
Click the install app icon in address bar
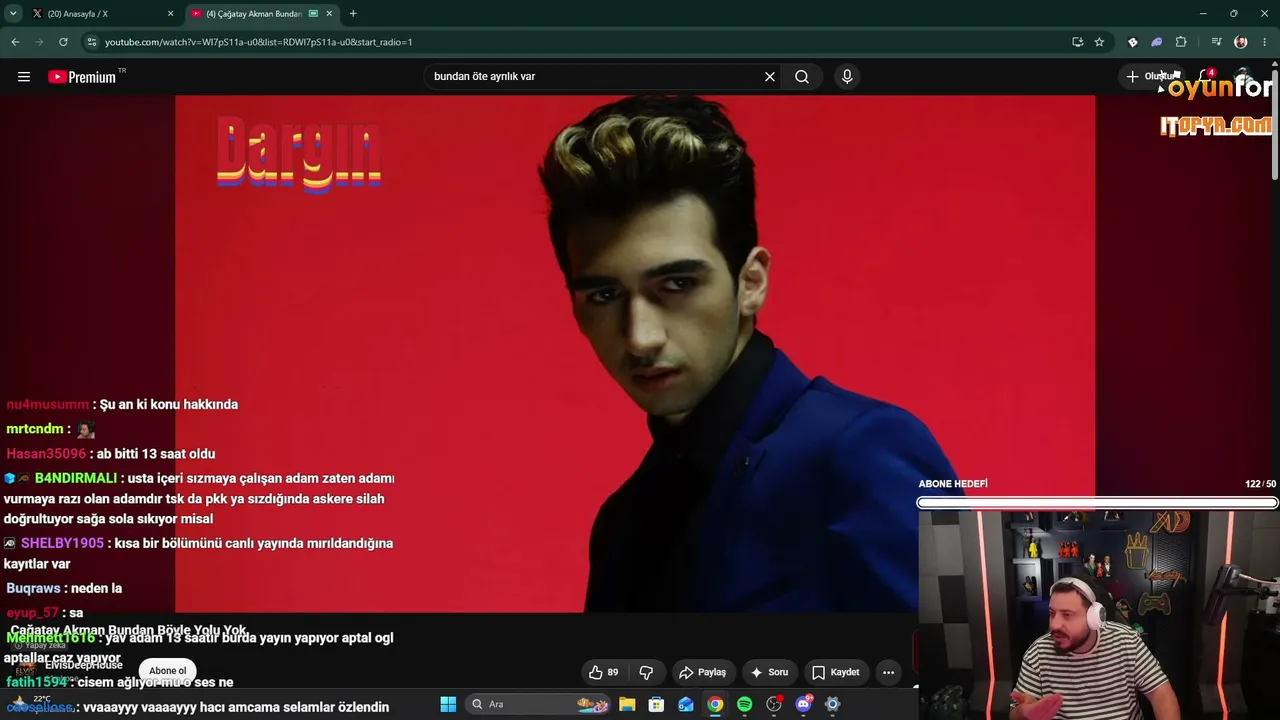(1077, 42)
